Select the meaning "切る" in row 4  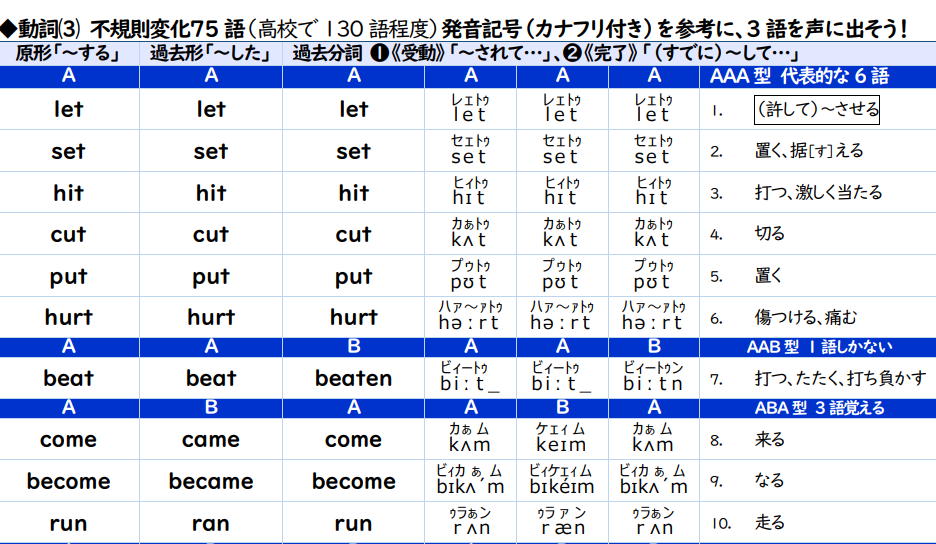pos(770,235)
